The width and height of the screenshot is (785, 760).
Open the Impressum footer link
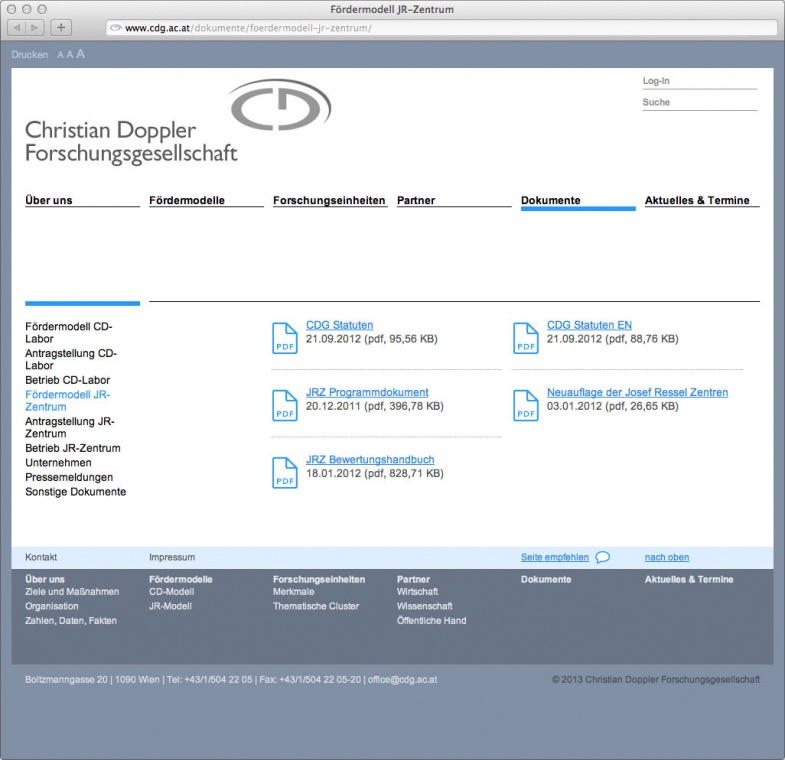172,557
